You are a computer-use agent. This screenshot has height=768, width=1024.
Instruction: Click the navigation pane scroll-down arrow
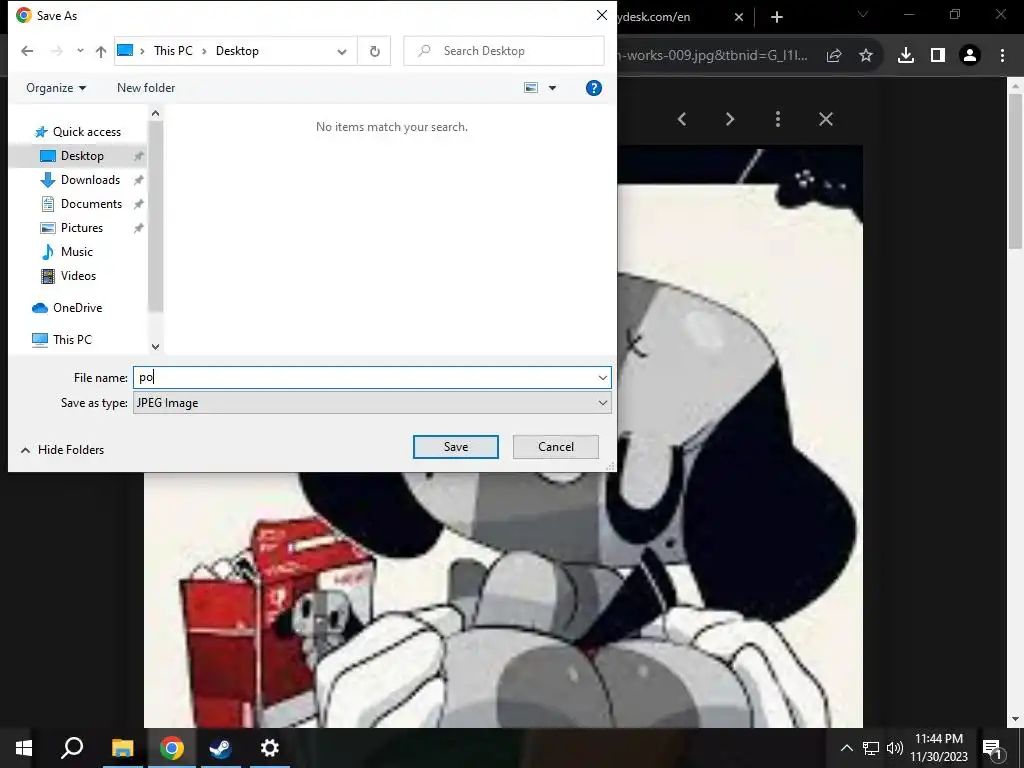tap(155, 347)
